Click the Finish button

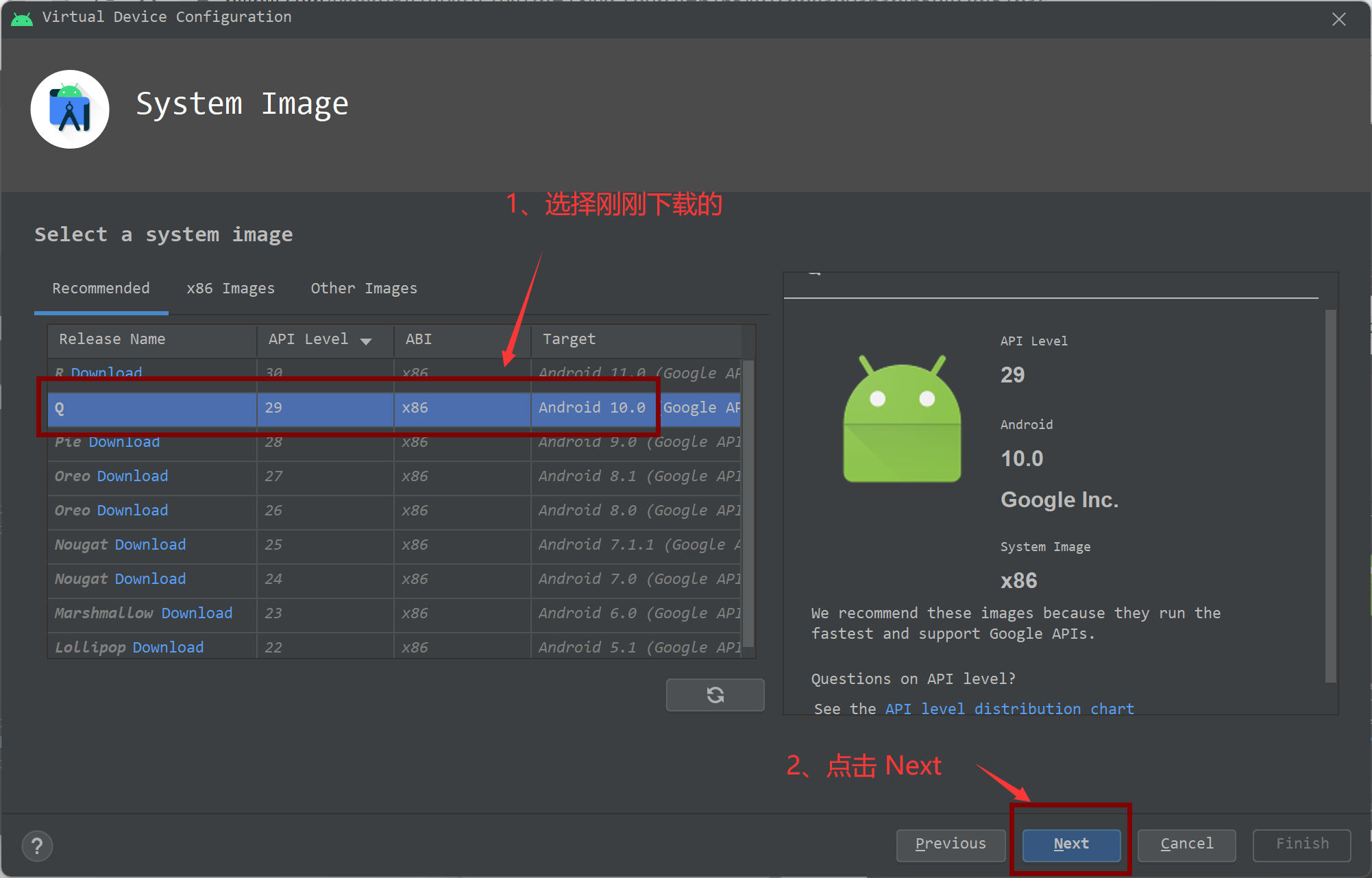pos(1301,844)
